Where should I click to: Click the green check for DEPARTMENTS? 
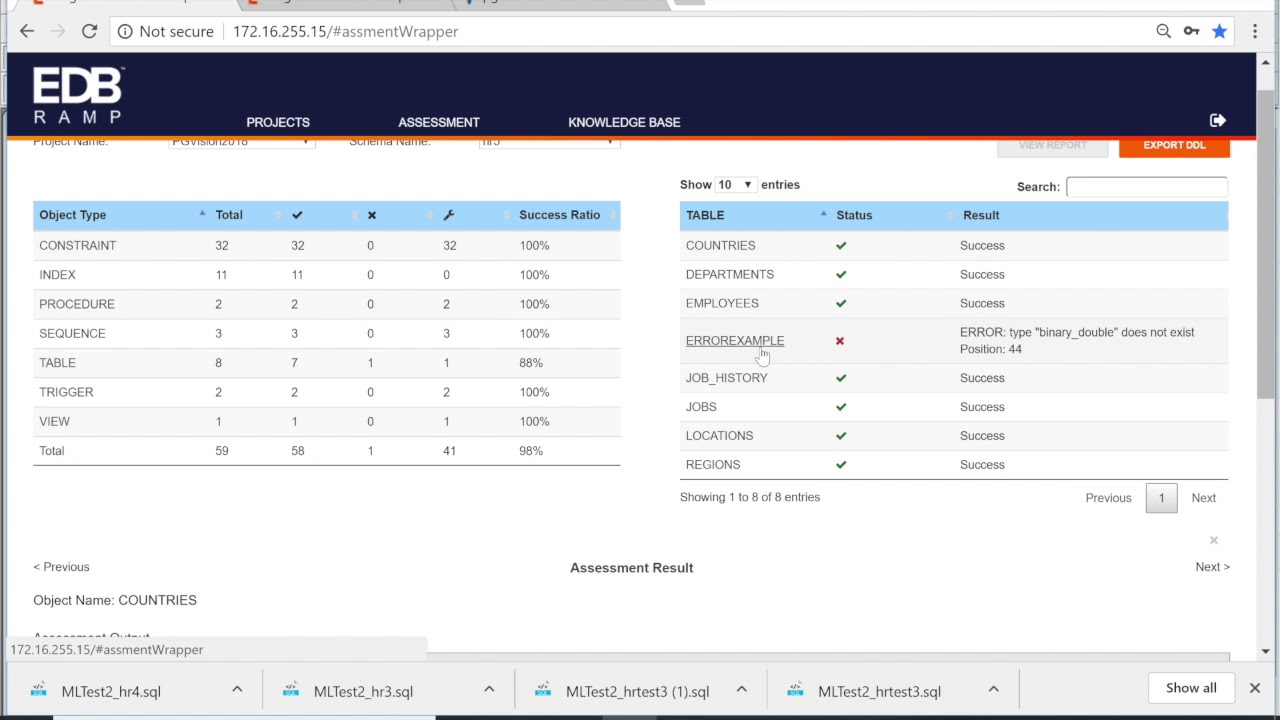pyautogui.click(x=841, y=274)
